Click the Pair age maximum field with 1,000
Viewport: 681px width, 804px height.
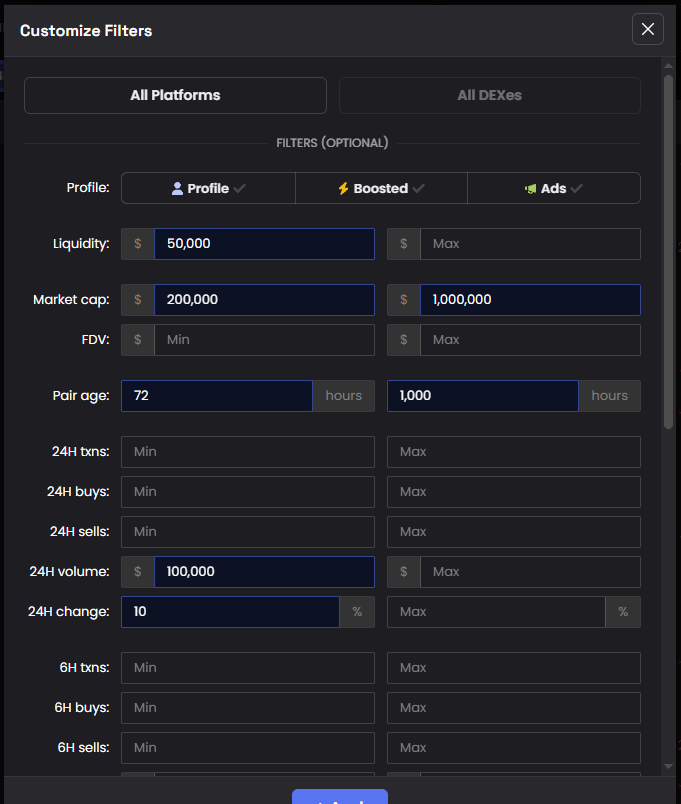click(483, 396)
